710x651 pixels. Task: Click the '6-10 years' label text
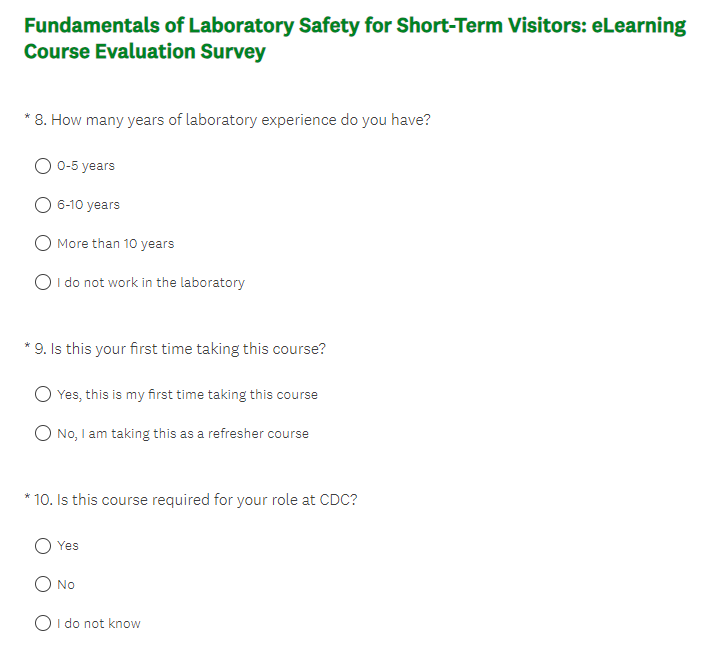tap(88, 205)
